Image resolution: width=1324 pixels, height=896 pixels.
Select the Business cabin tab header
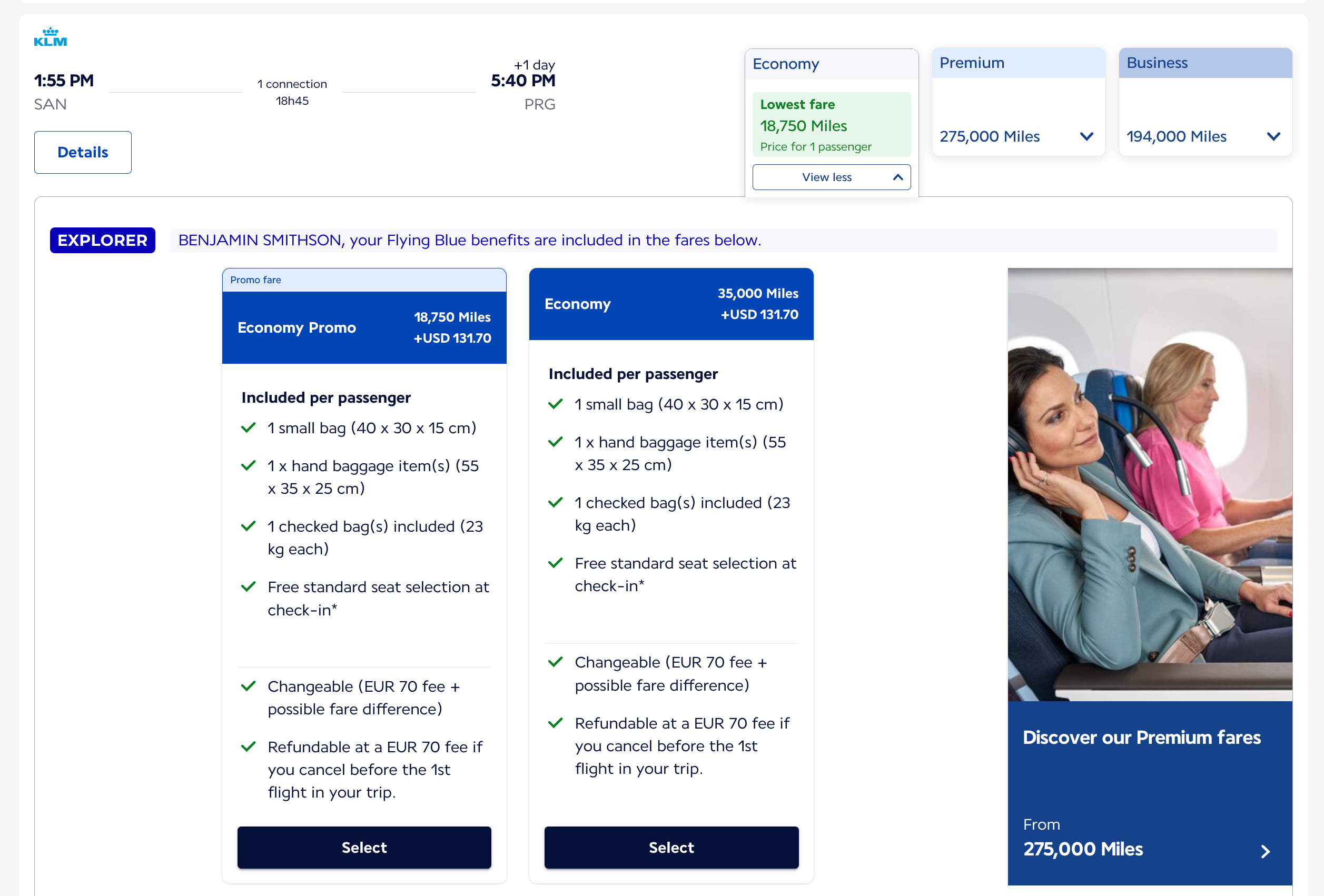[1205, 63]
